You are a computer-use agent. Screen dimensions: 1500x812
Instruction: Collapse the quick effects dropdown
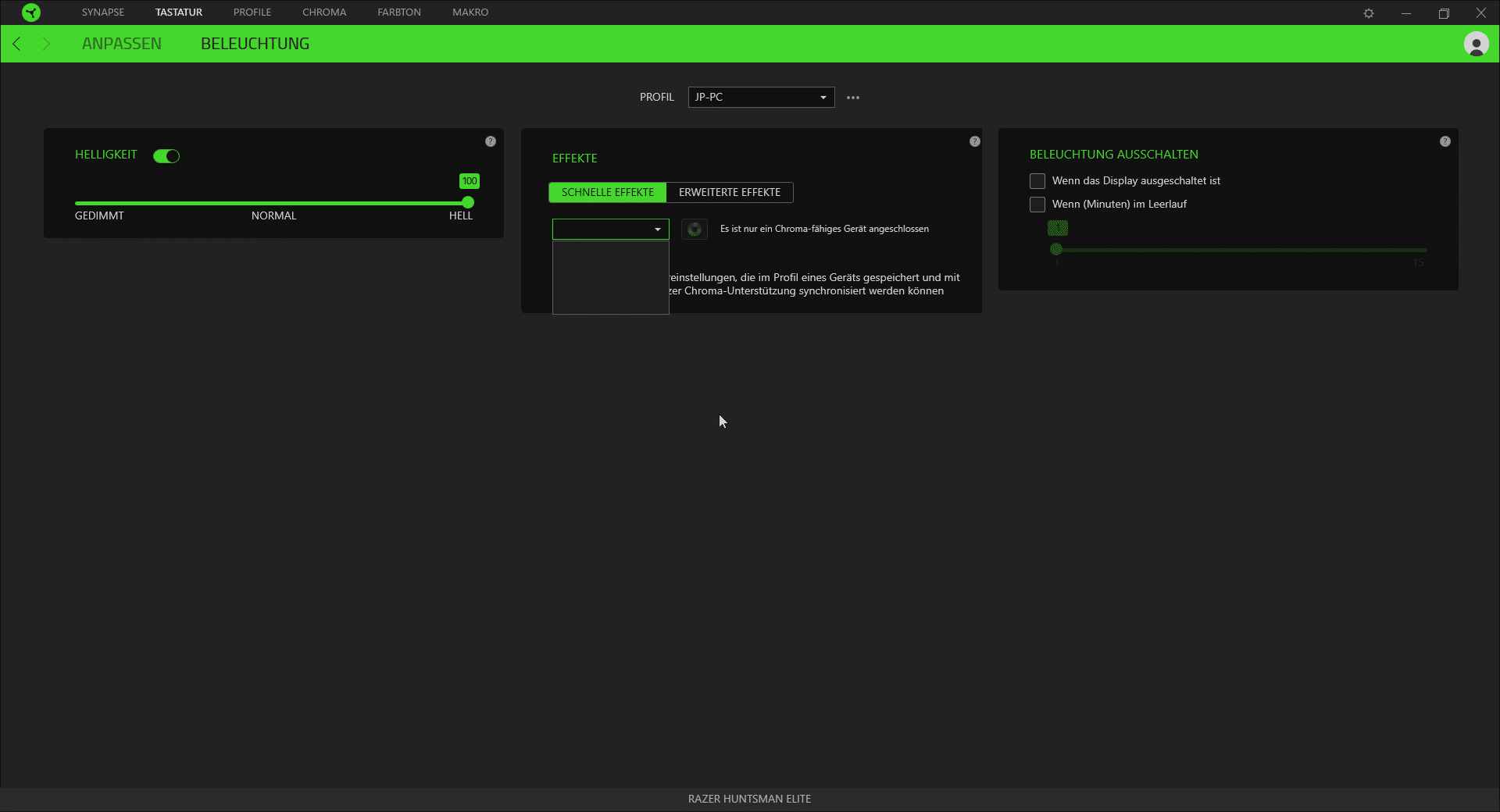tap(611, 230)
